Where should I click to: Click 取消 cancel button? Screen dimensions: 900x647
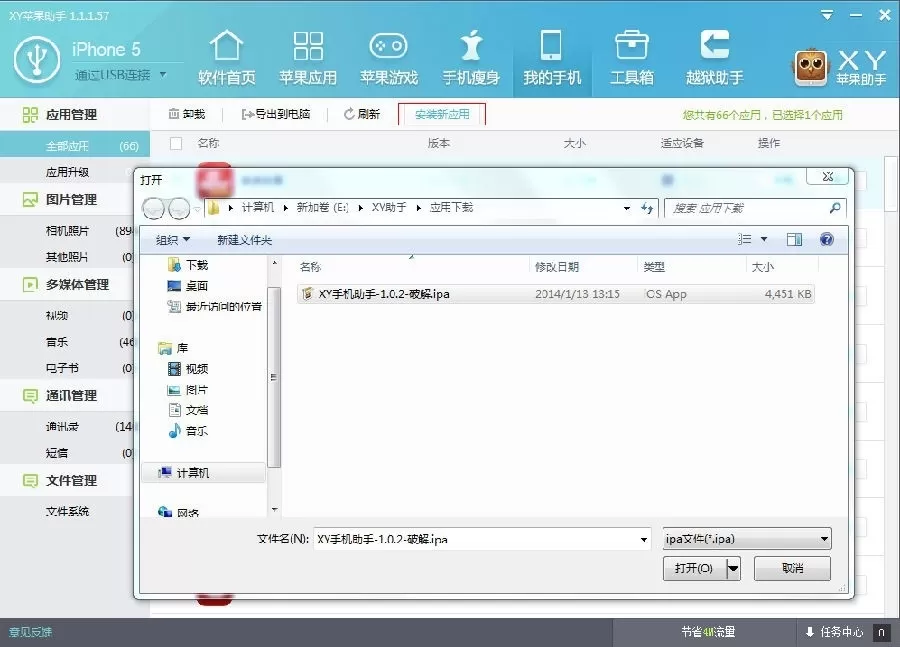(792, 568)
